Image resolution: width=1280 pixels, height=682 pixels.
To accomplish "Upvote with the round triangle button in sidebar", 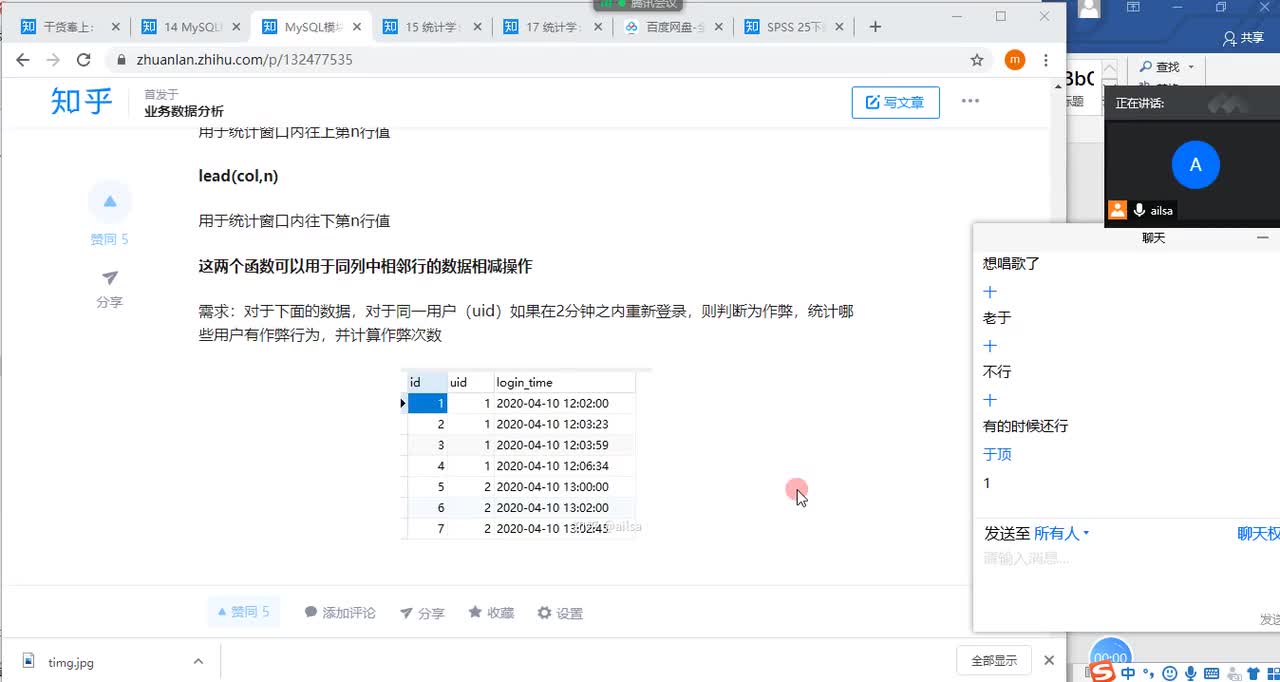I will [x=110, y=201].
